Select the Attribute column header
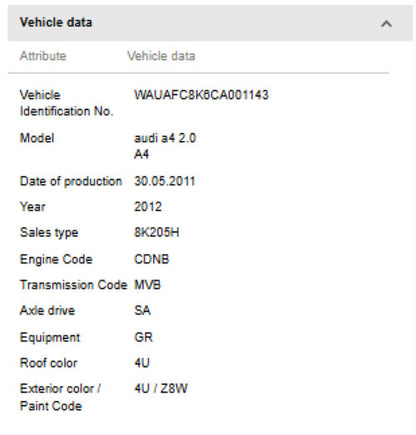The width and height of the screenshot is (416, 435). point(43,56)
